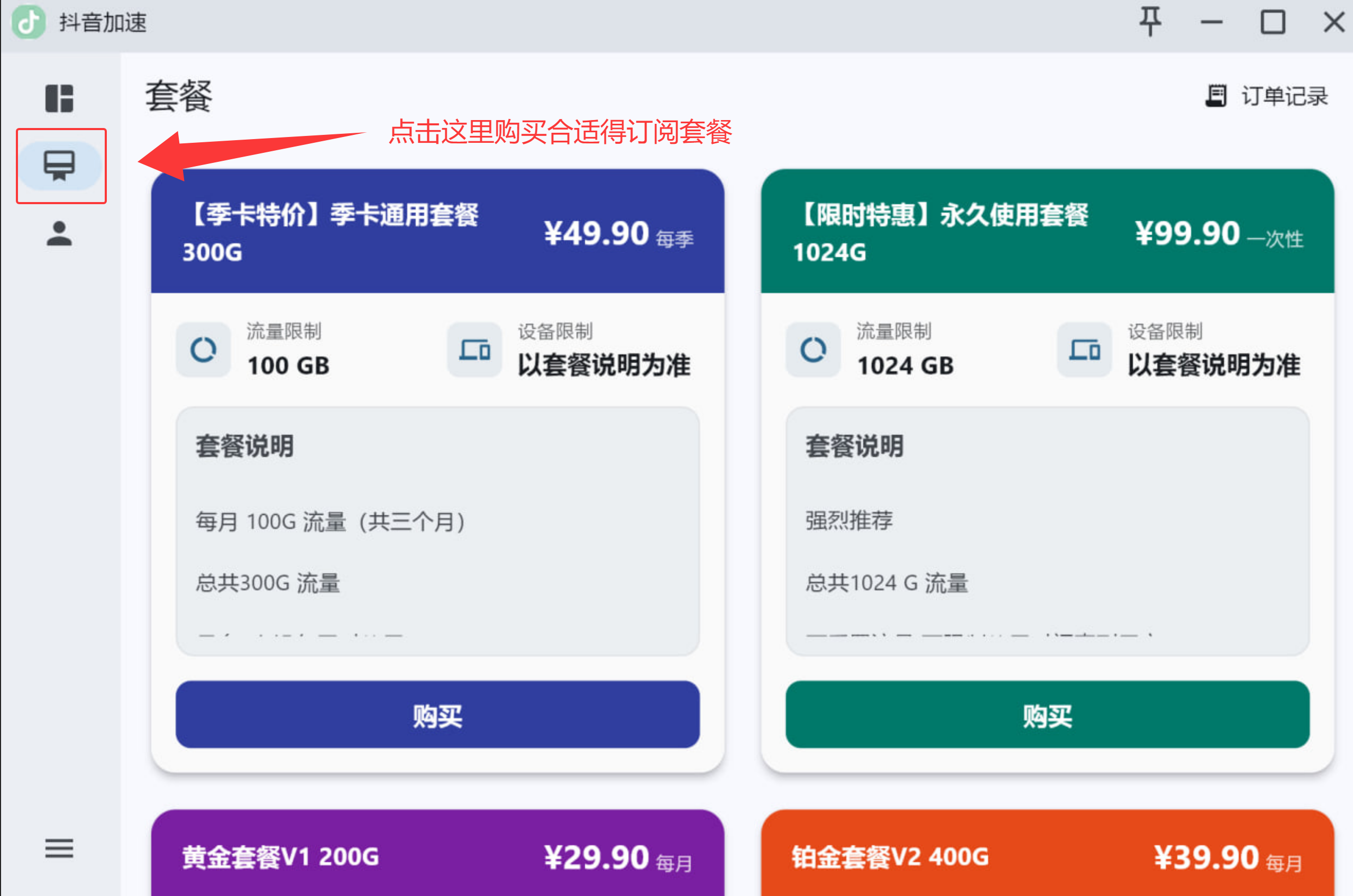Maximize the 抖音加速 window
1353x896 pixels.
1273,22
